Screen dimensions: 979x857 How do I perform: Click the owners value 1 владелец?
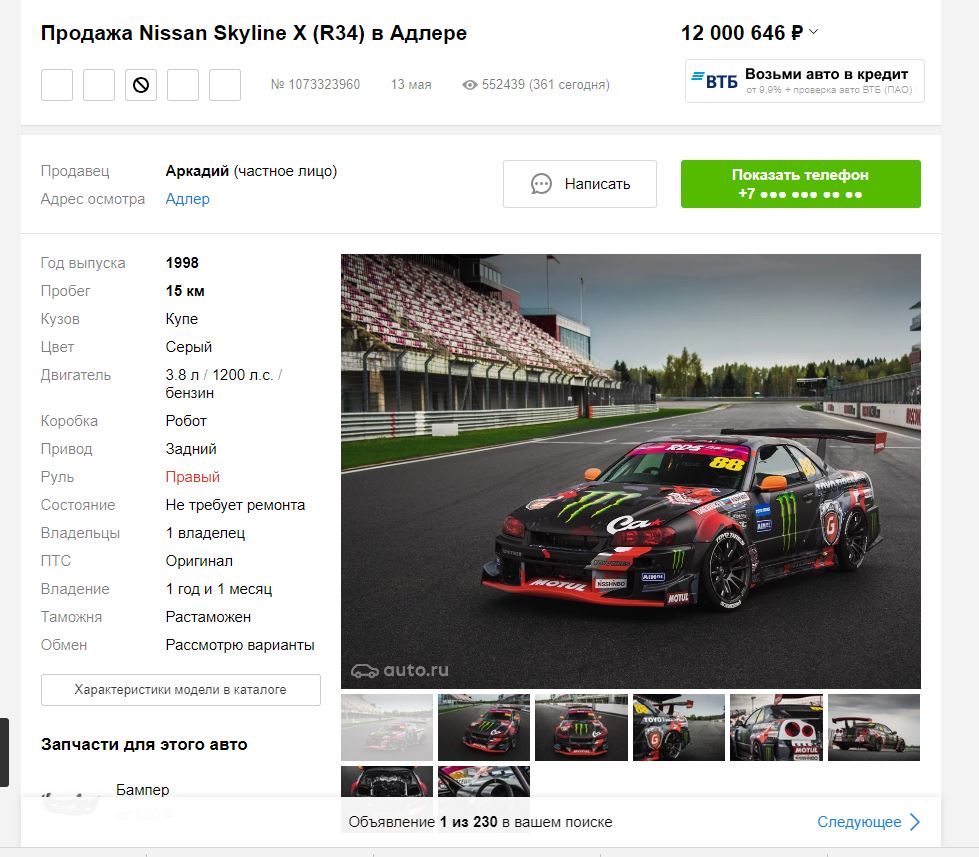(x=205, y=533)
